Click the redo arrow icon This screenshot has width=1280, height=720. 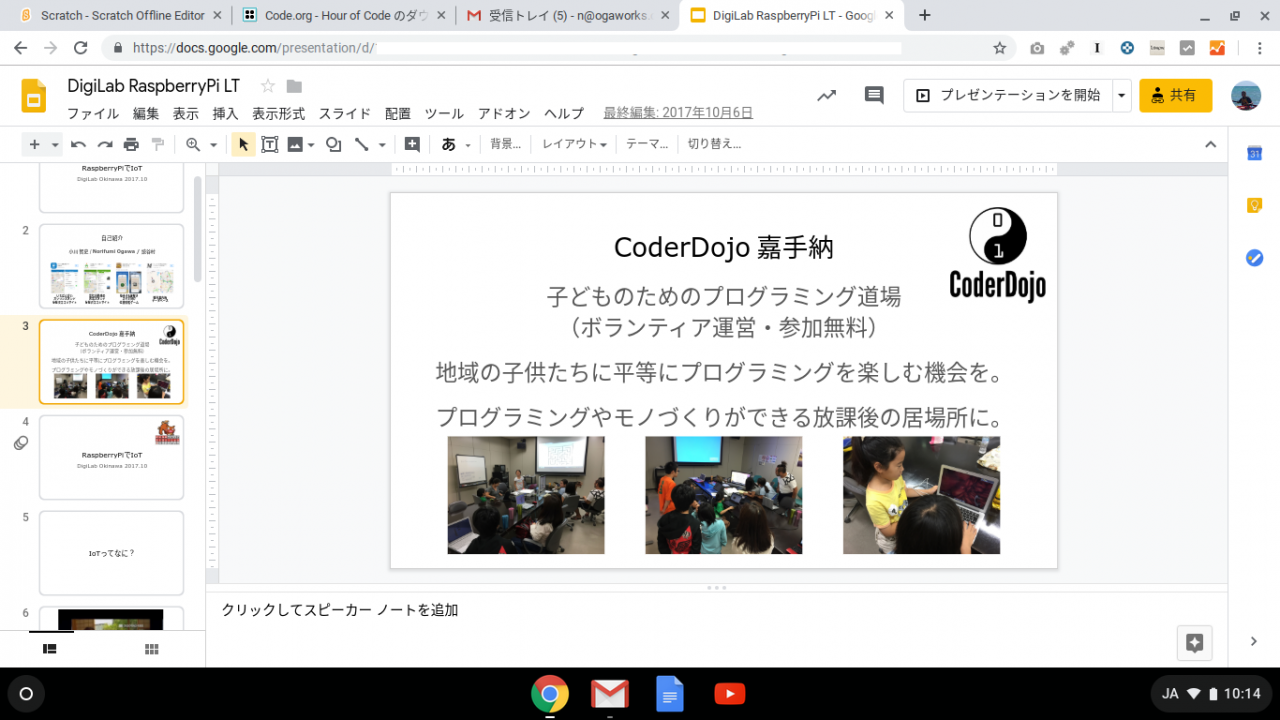point(104,144)
